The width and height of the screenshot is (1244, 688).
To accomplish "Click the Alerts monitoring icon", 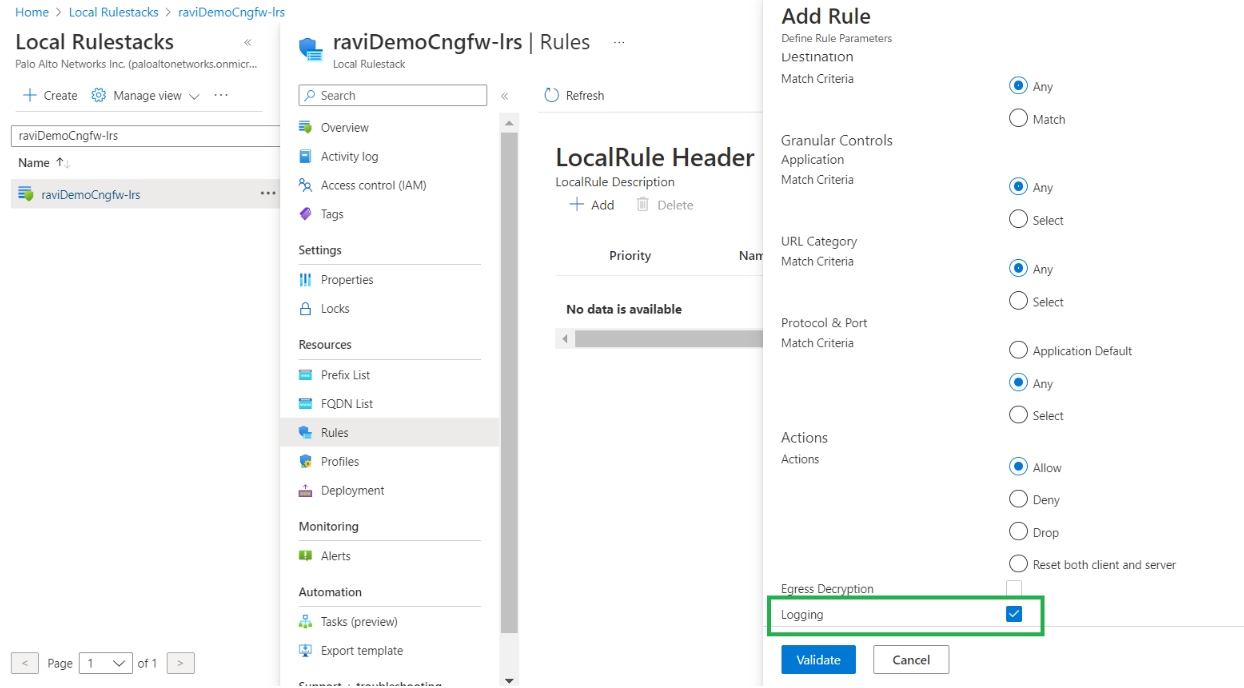I will point(306,556).
